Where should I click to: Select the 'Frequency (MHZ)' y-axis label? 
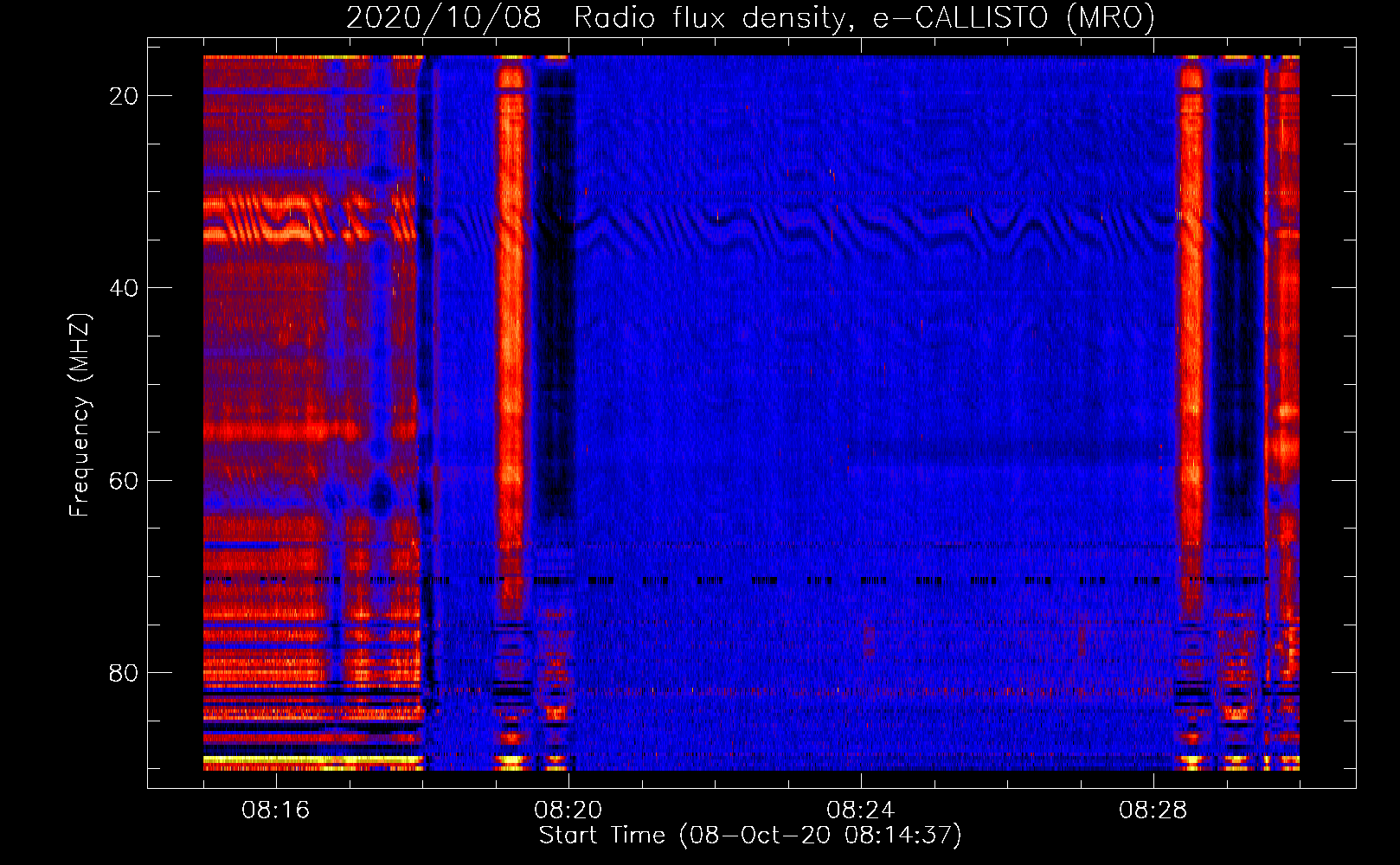coord(79,415)
